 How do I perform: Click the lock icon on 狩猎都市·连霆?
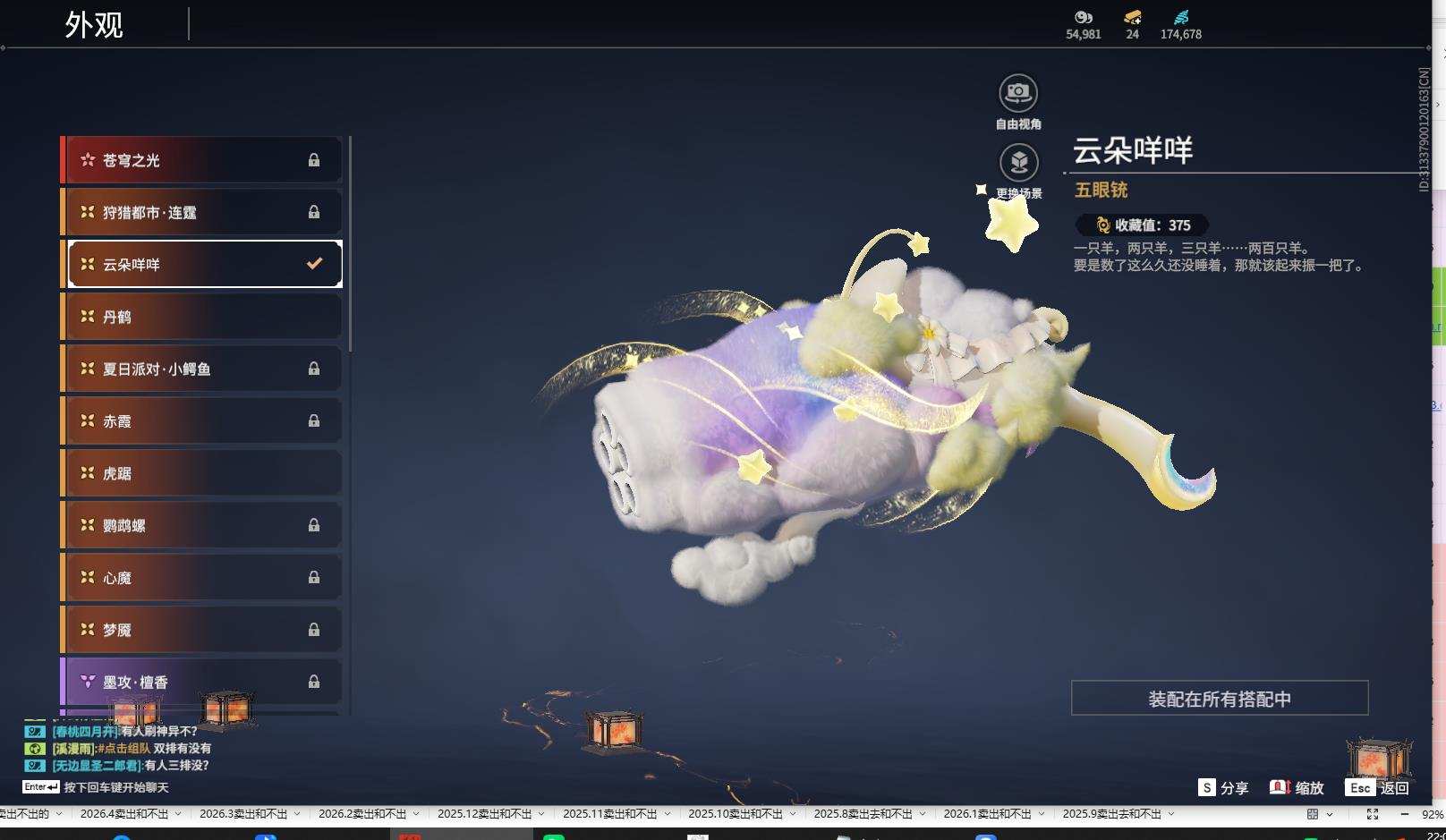click(x=314, y=212)
